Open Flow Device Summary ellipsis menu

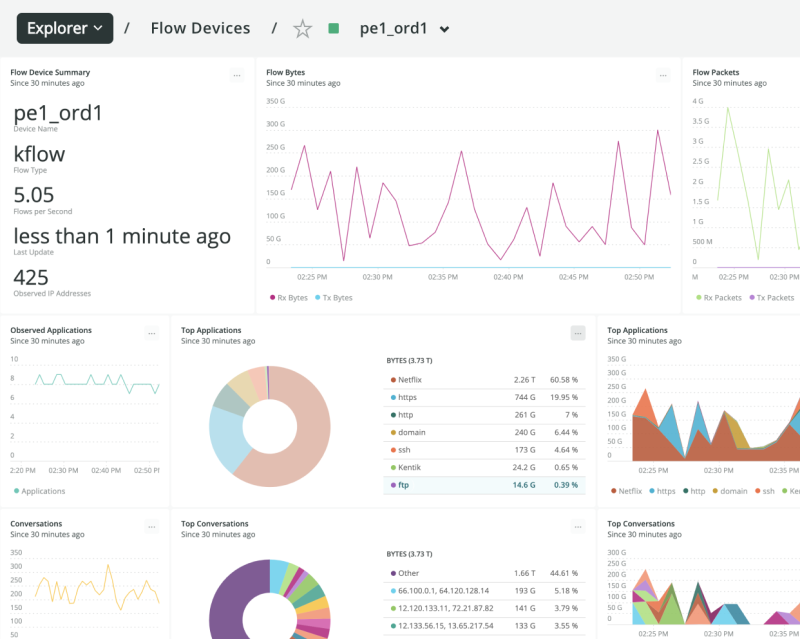237,75
